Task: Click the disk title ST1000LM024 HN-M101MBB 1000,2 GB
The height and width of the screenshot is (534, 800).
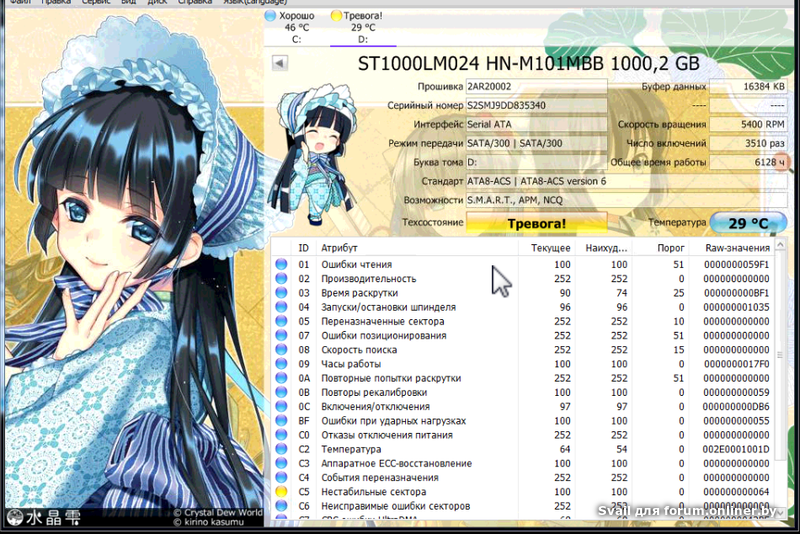Action: (529, 64)
